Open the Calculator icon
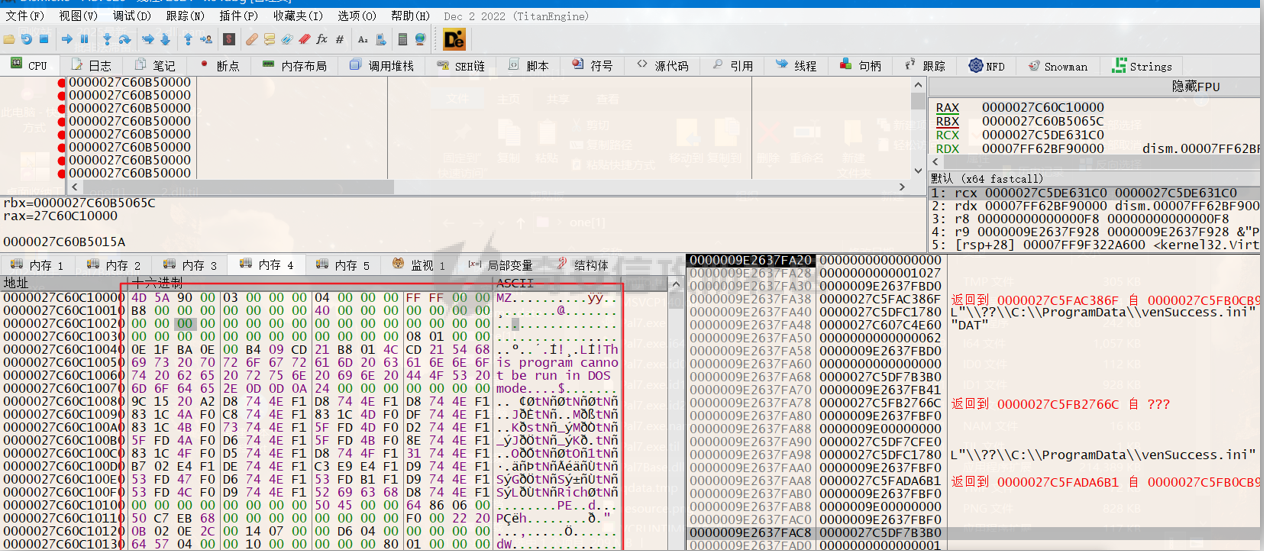The width and height of the screenshot is (1264, 551). click(x=403, y=39)
